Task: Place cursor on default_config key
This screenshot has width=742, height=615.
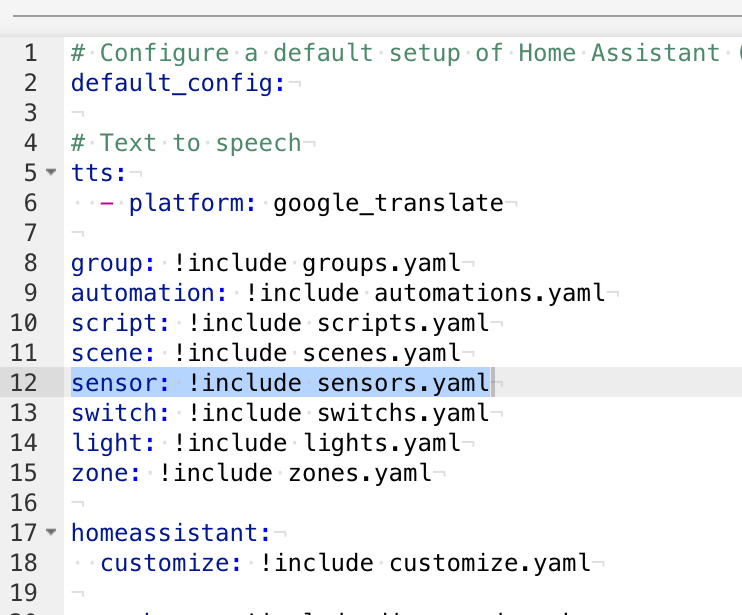Action: (172, 83)
